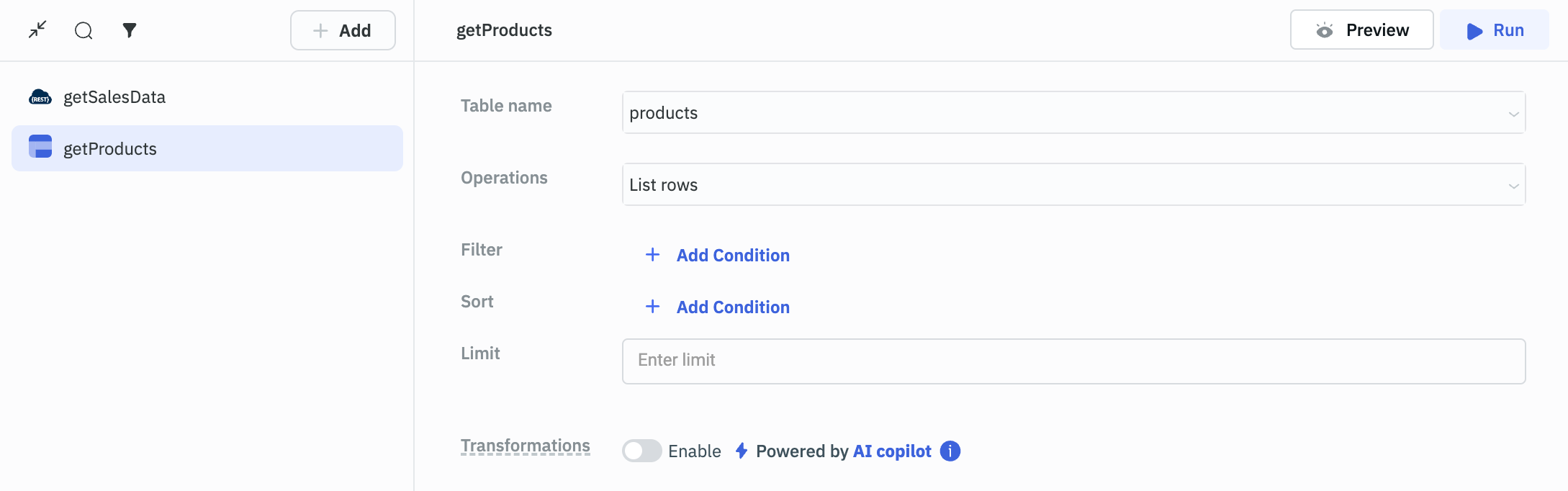Click the Filter plus icon
Screen dimensions: 1568x491
click(652, 255)
